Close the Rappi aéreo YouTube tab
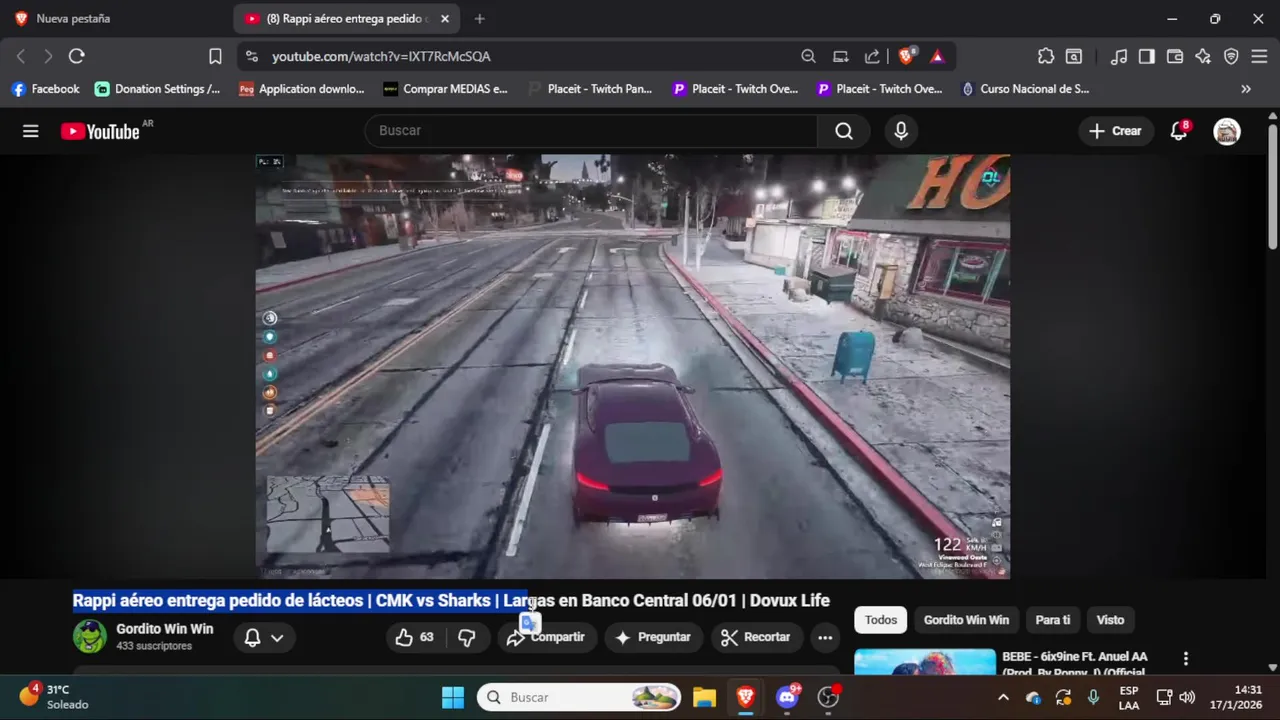The width and height of the screenshot is (1280, 720). tap(445, 19)
